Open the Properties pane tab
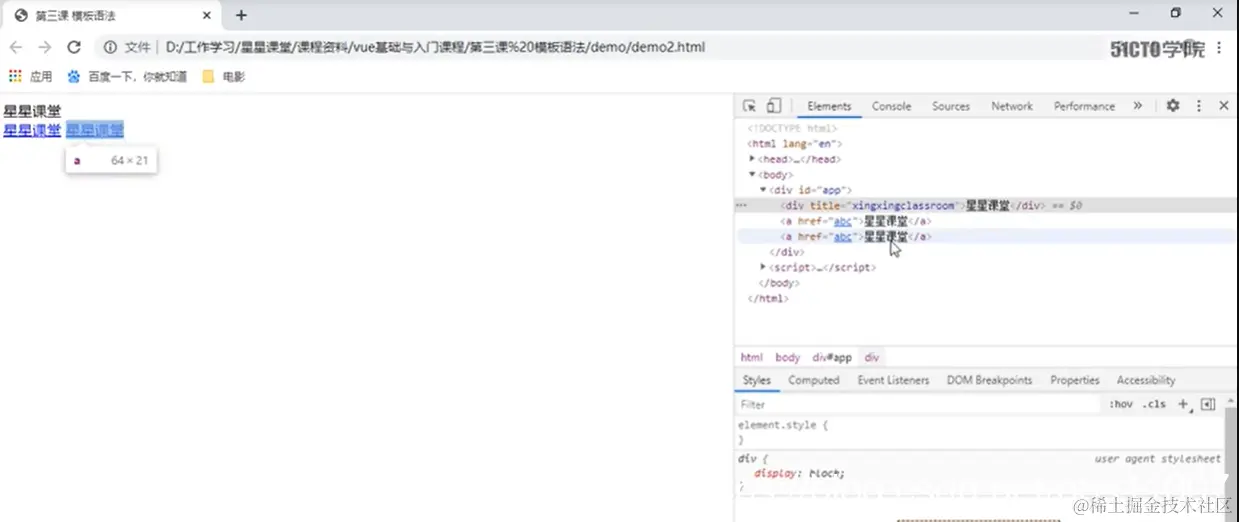Screen dimensions: 1239x522 click(1075, 380)
